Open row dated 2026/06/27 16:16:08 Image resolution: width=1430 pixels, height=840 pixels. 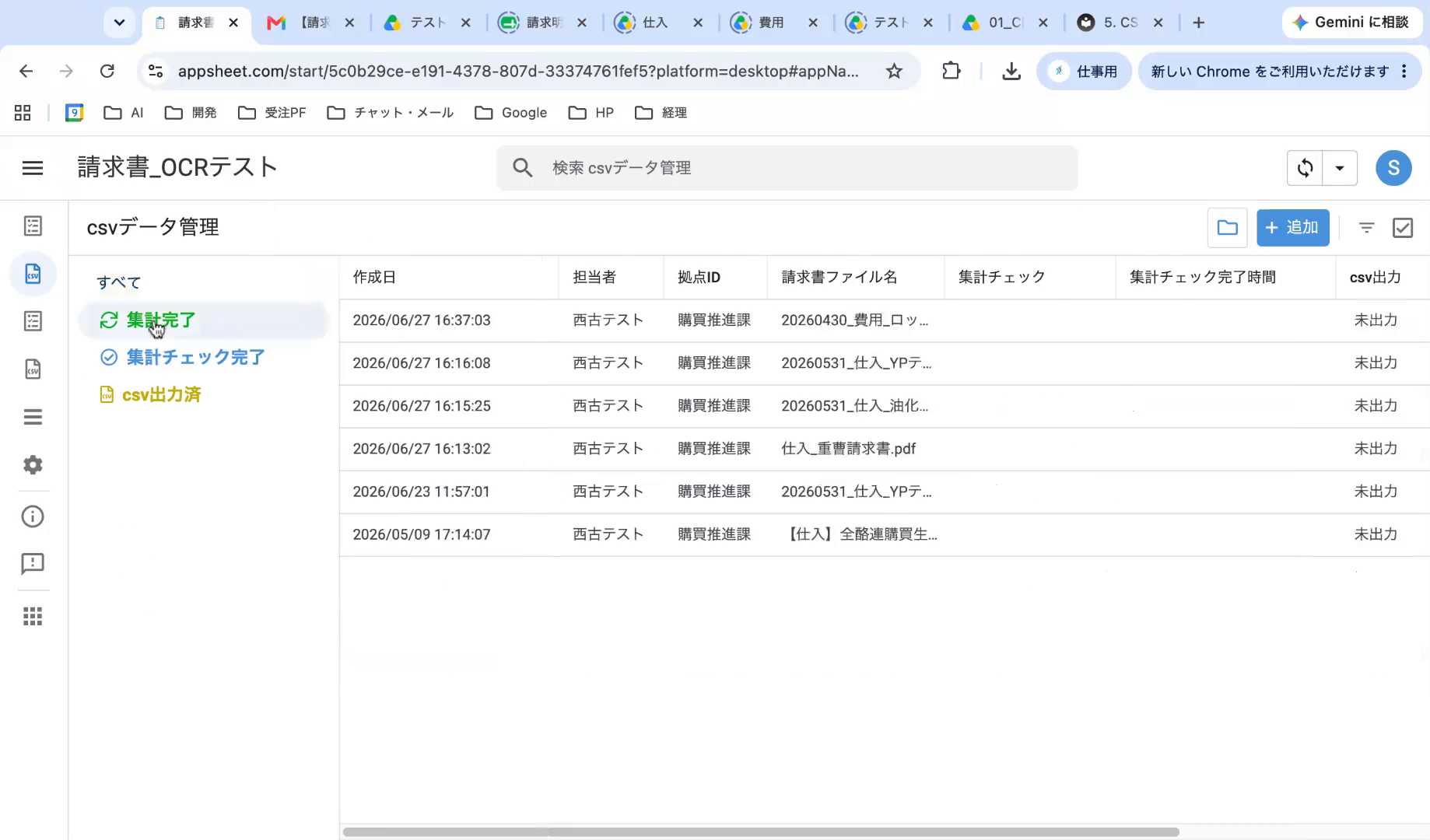pos(885,363)
